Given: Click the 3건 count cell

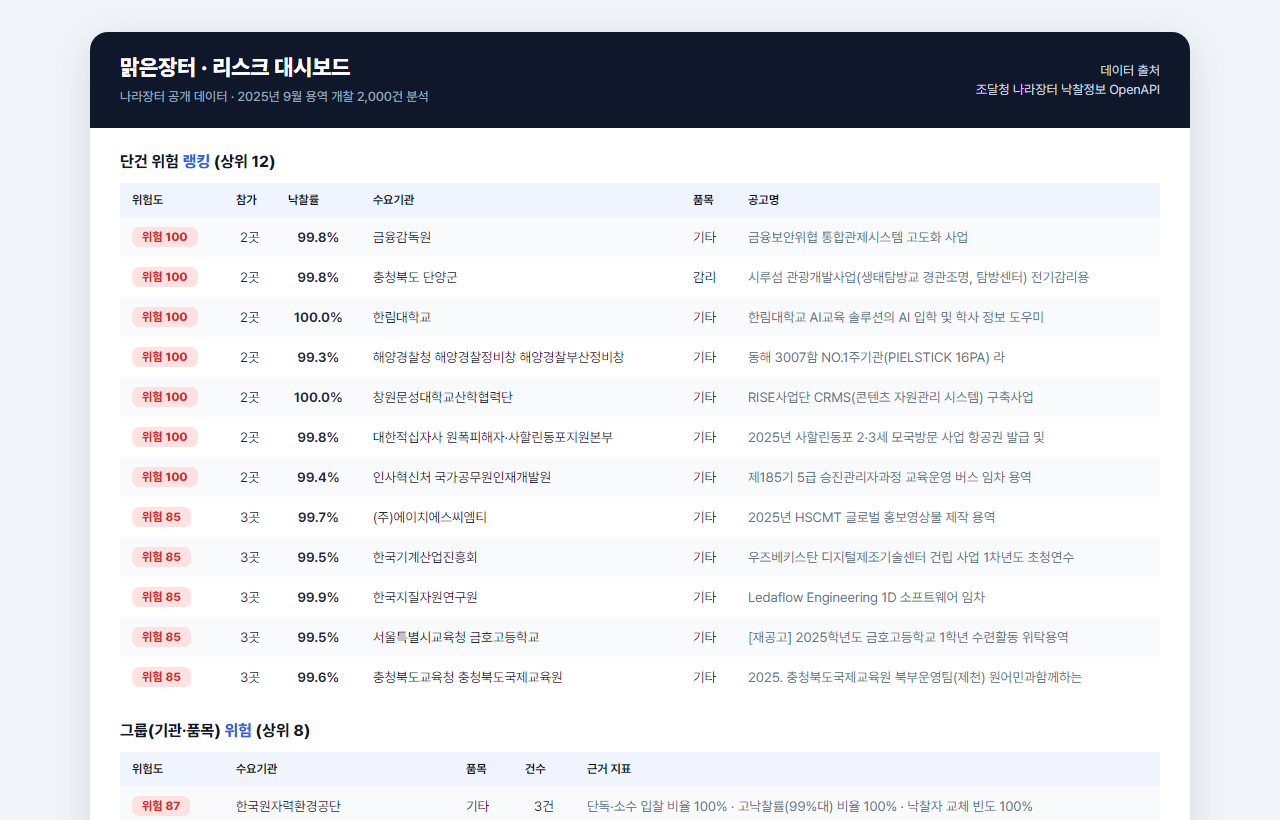Looking at the screenshot, I should pyautogui.click(x=543, y=806).
